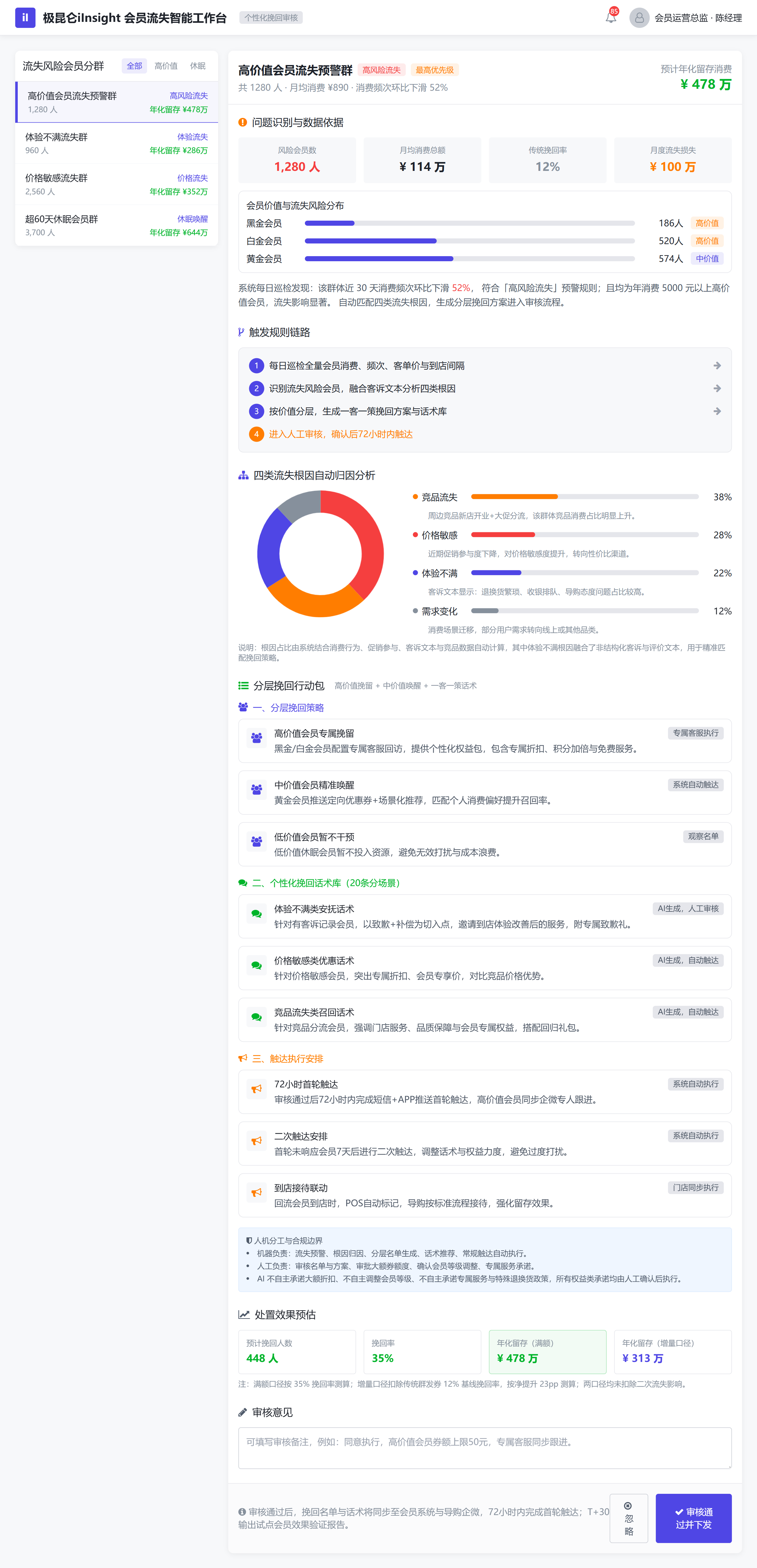This screenshot has width=757, height=1568.
Task: Click the 审核通过并下发 button
Action: pyautogui.click(x=694, y=1518)
